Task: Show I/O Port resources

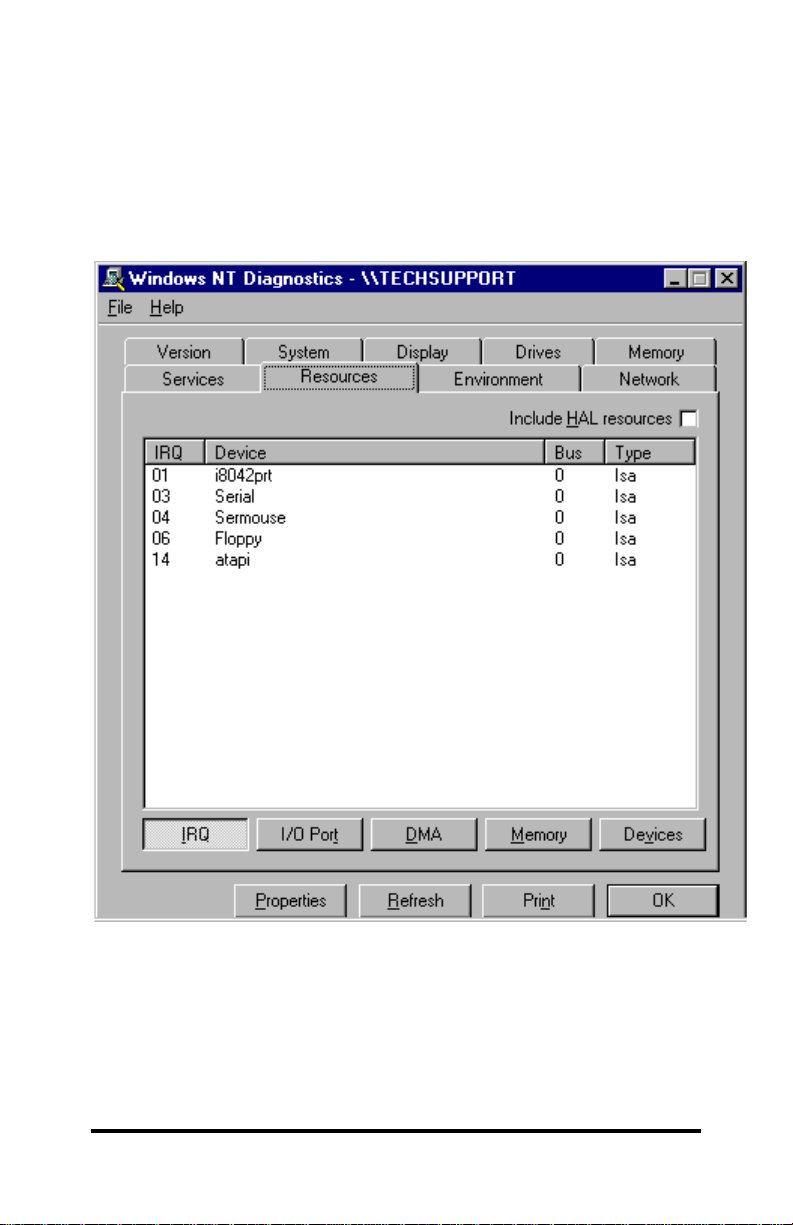Action: tap(309, 834)
